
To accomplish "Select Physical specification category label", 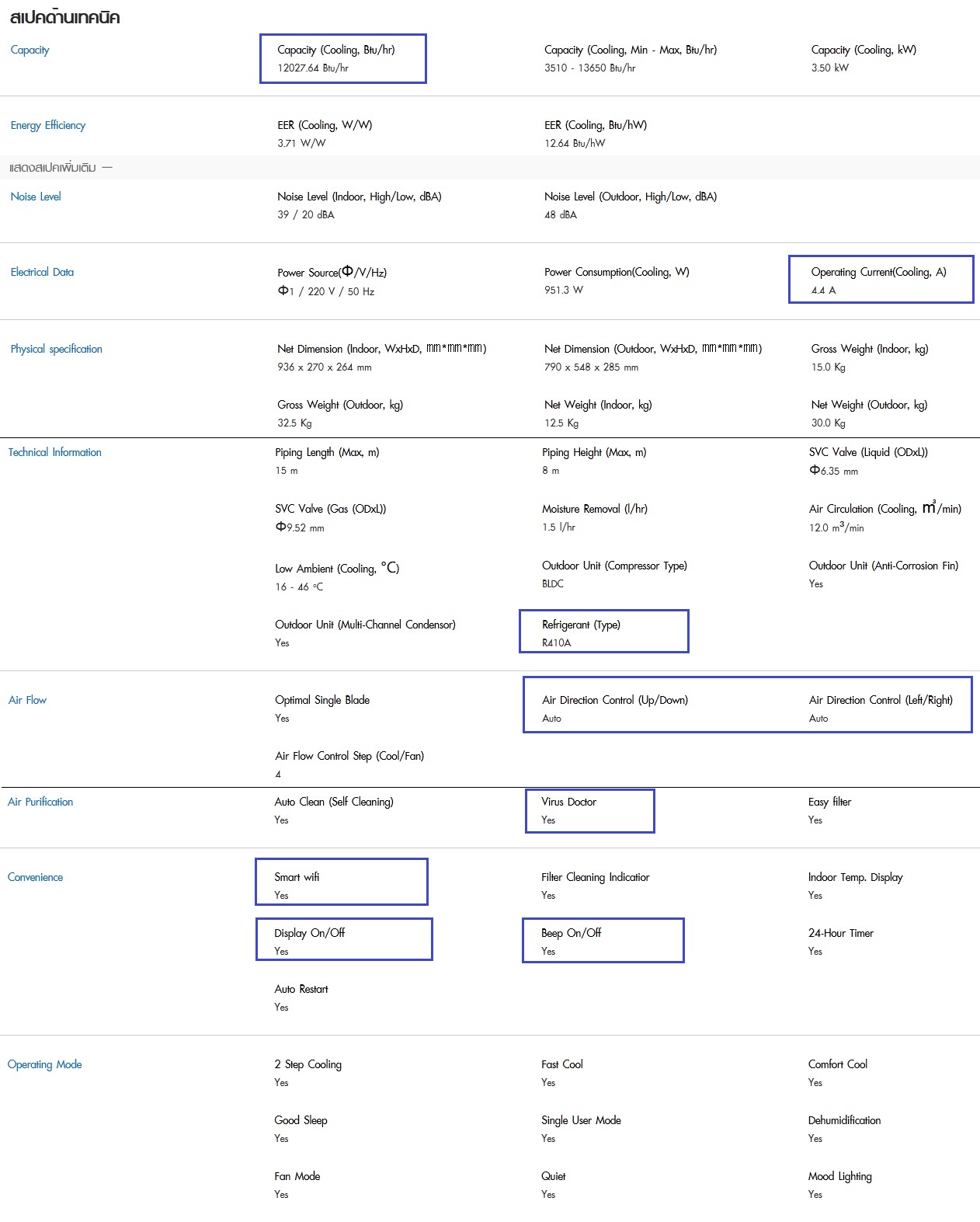I will click(x=56, y=349).
